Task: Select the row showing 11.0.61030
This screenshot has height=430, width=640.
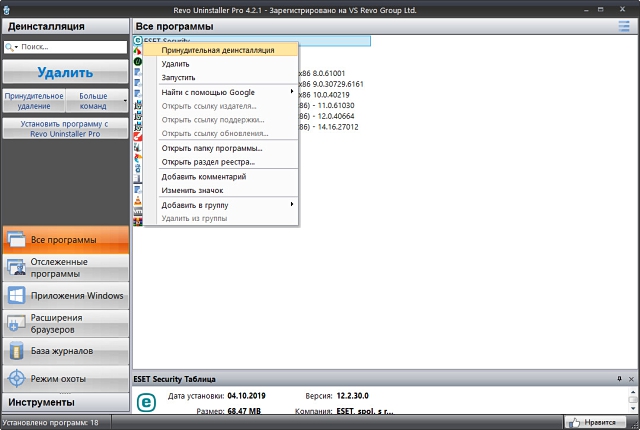Action: 327,105
